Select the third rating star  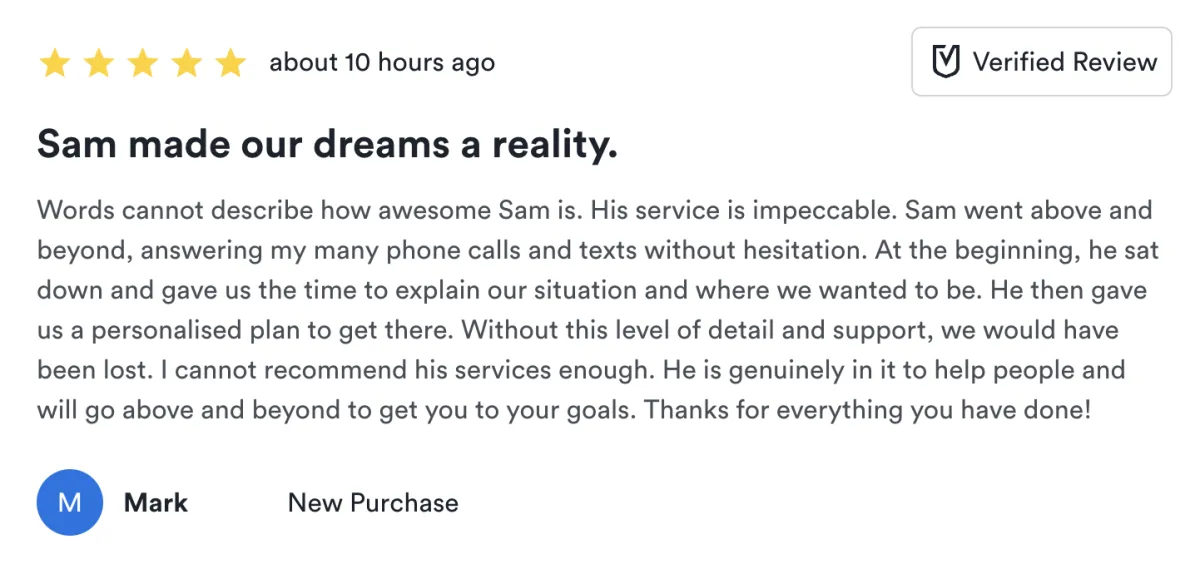(x=142, y=64)
